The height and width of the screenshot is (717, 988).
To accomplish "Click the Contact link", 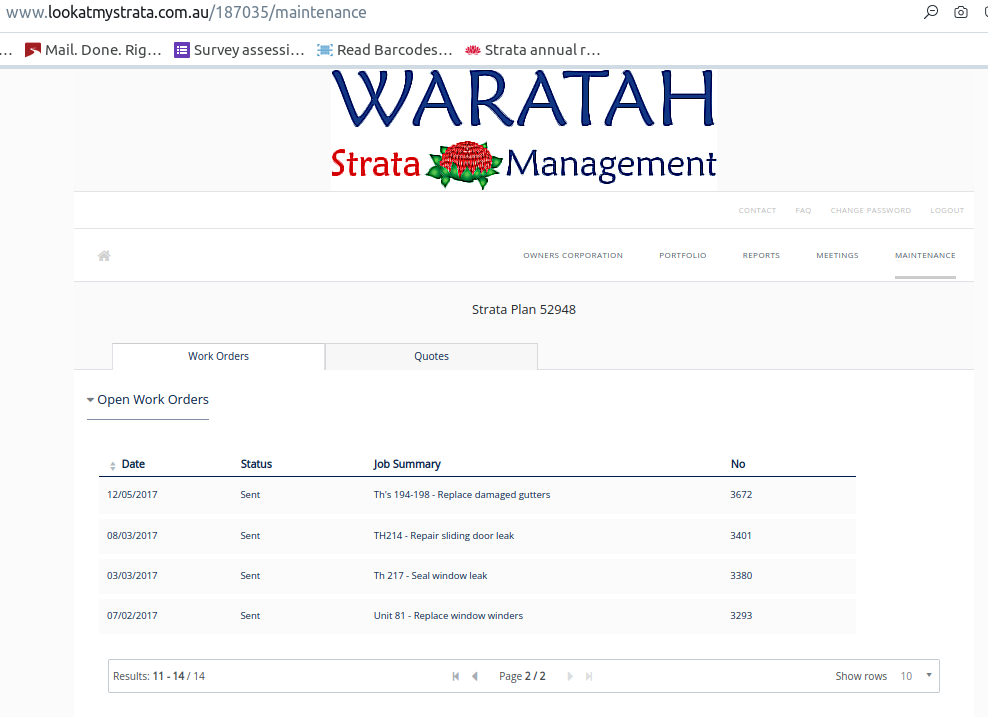I will (x=757, y=210).
